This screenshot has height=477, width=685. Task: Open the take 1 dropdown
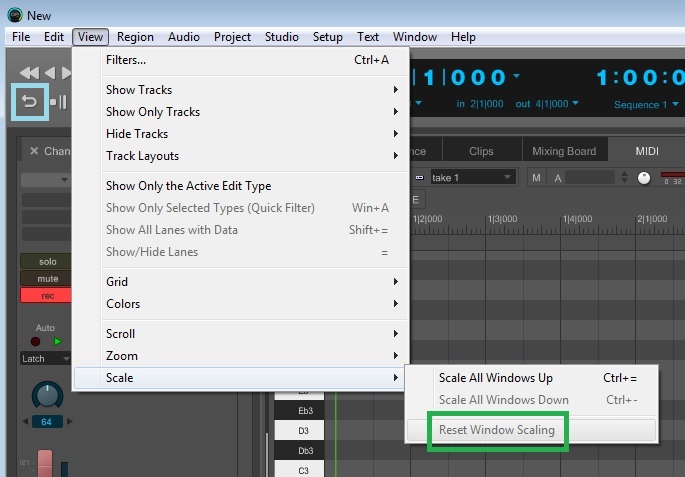[472, 178]
